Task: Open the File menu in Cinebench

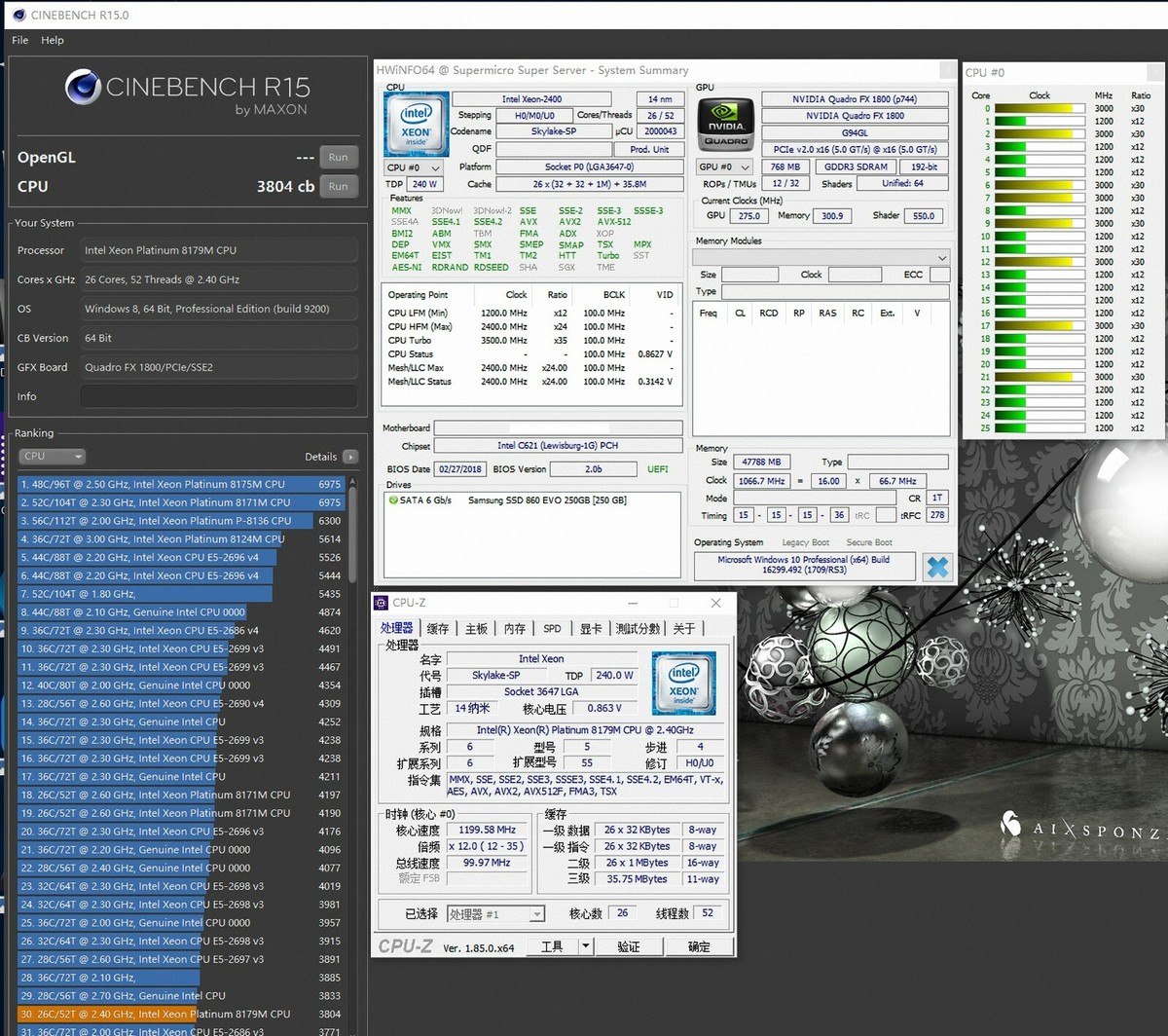Action: [x=19, y=40]
